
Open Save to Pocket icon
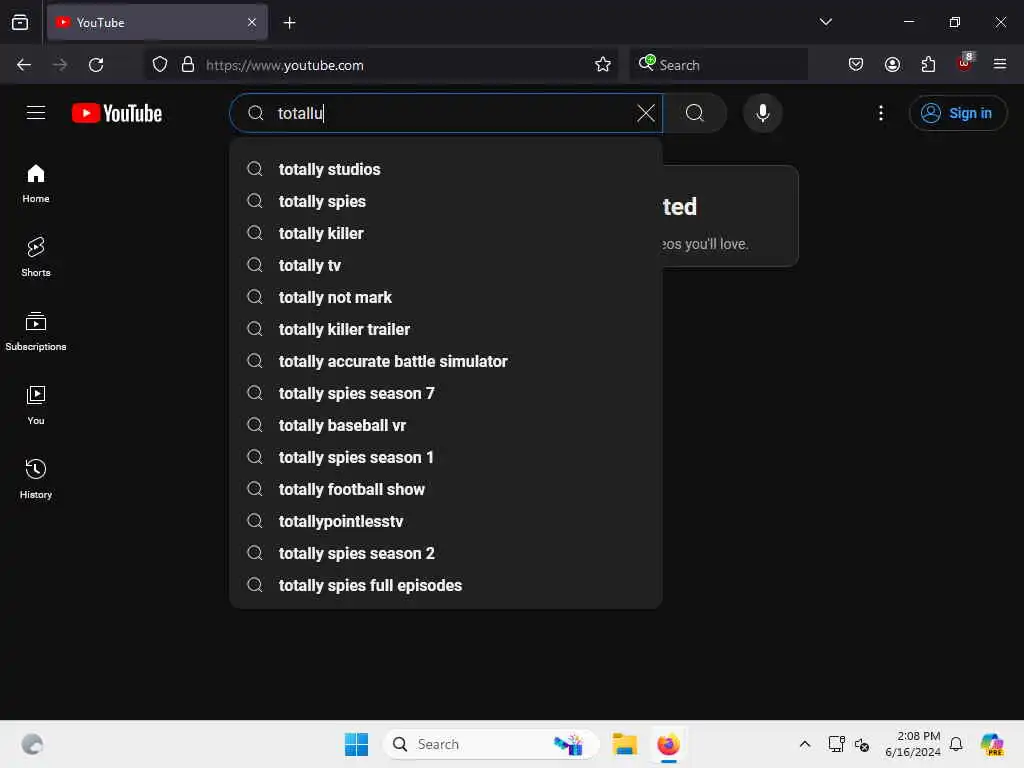click(856, 65)
